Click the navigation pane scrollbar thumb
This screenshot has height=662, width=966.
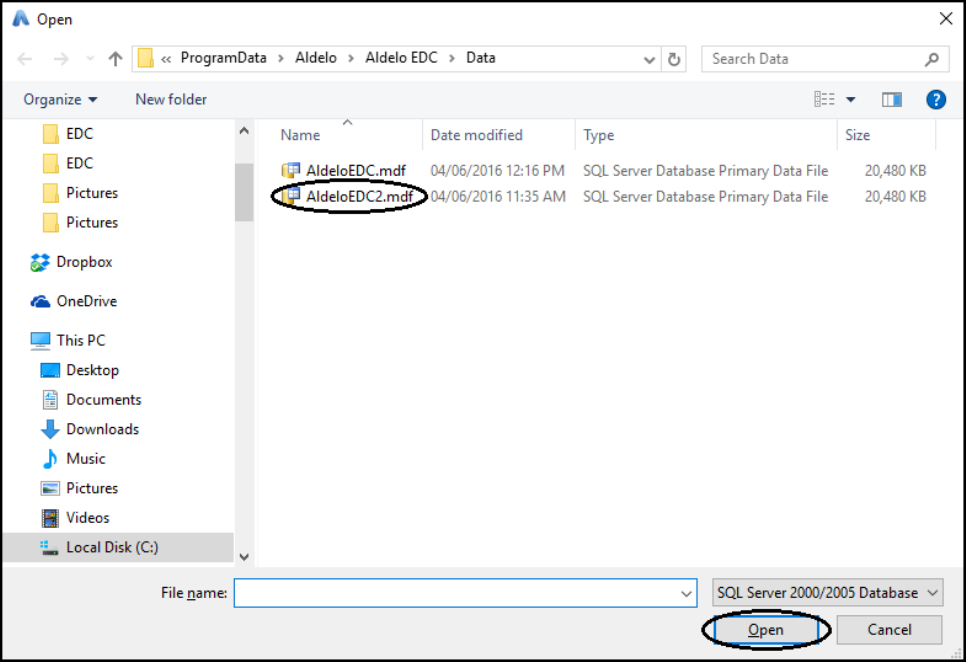(x=244, y=192)
